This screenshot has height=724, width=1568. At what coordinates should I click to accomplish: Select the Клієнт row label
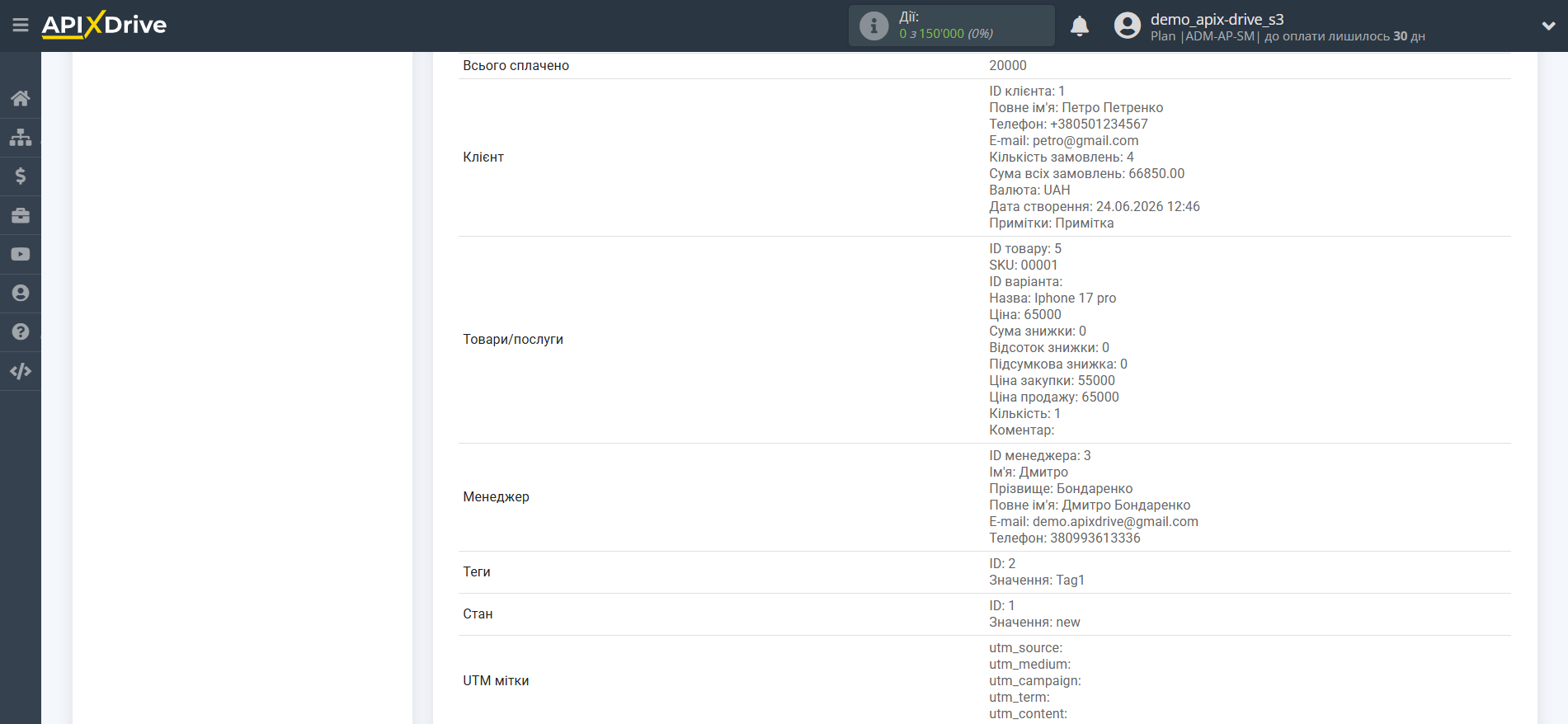483,157
